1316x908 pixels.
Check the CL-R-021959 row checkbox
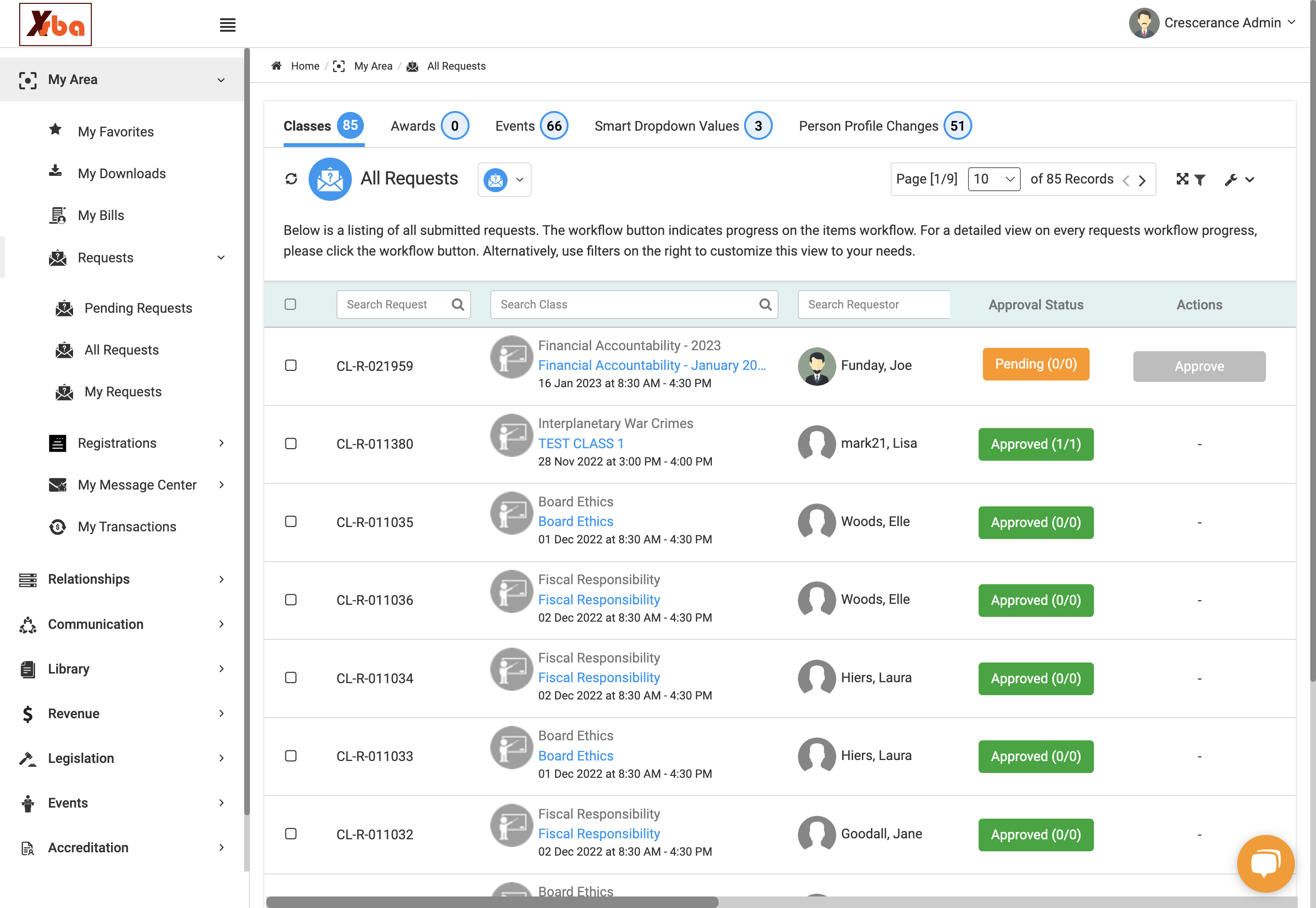pyautogui.click(x=290, y=365)
